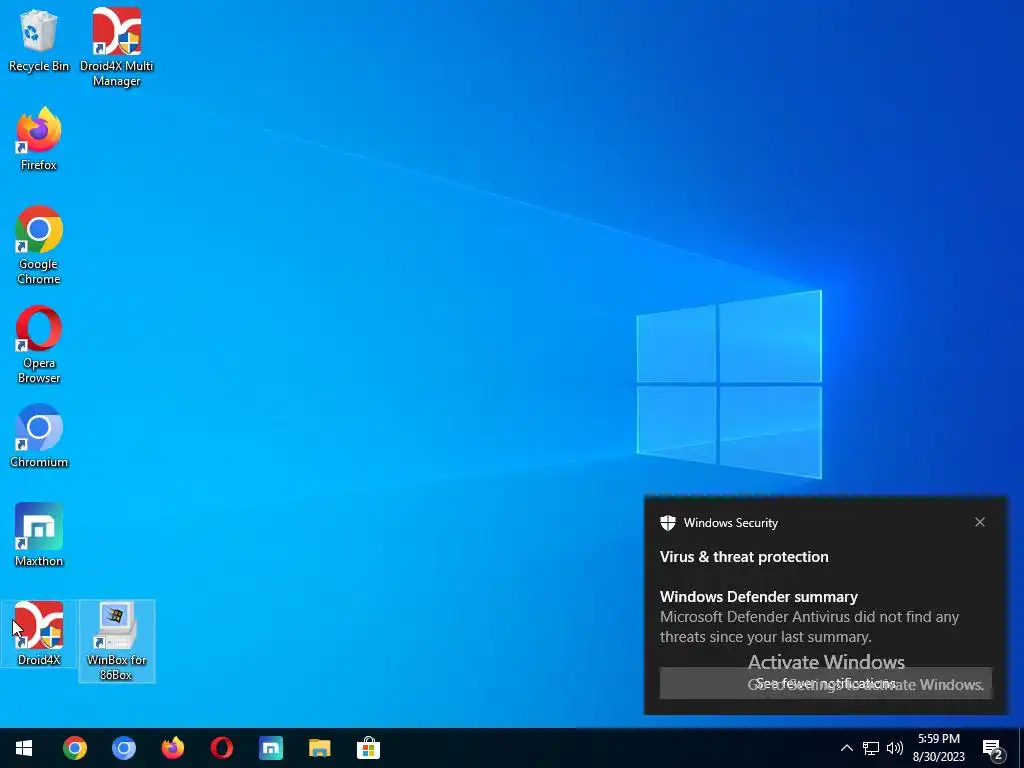The width and height of the screenshot is (1024, 768).
Task: Launch Firefox from the taskbar
Action: coord(172,748)
